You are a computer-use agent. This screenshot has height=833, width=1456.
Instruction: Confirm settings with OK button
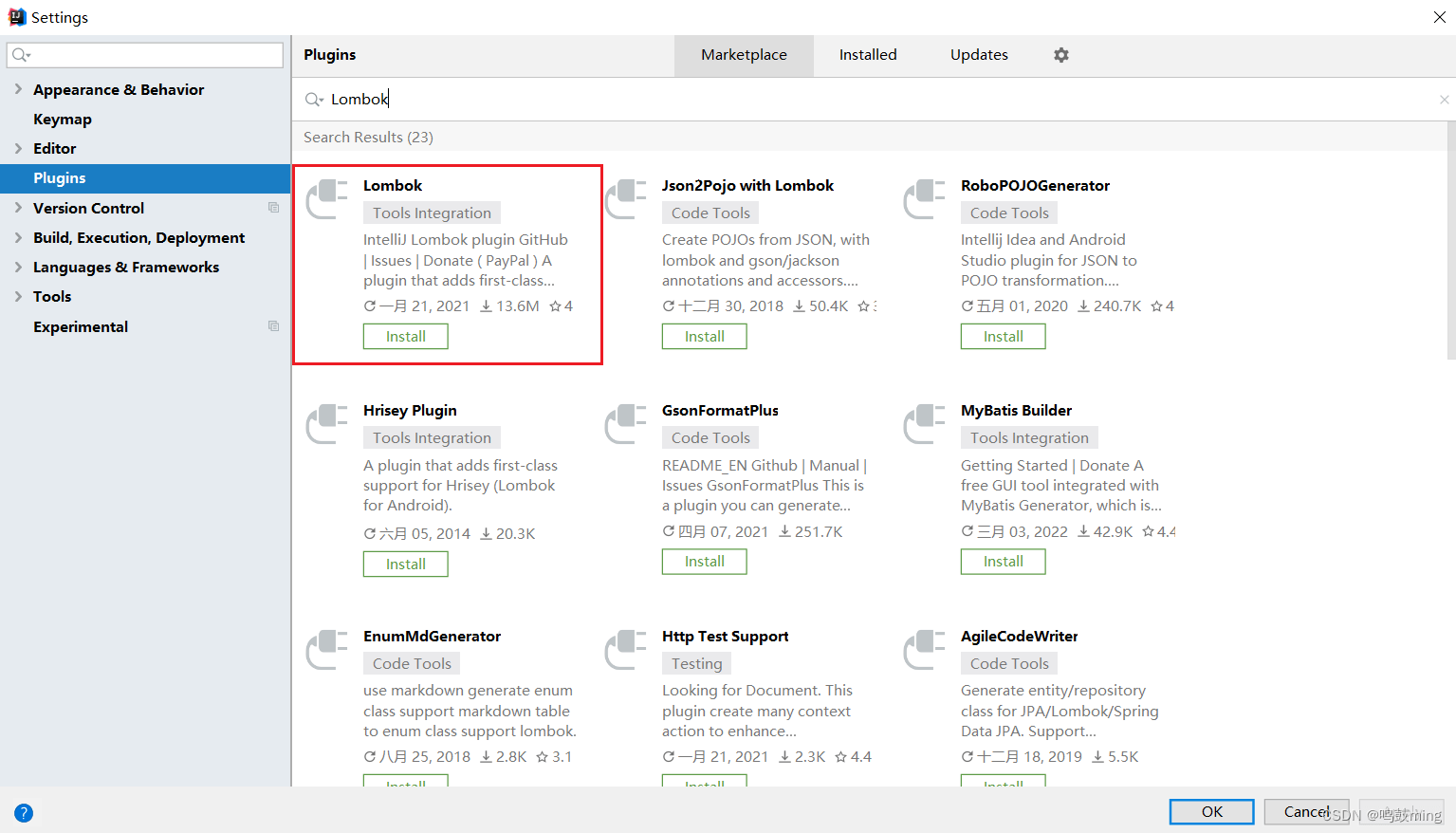[x=1212, y=812]
